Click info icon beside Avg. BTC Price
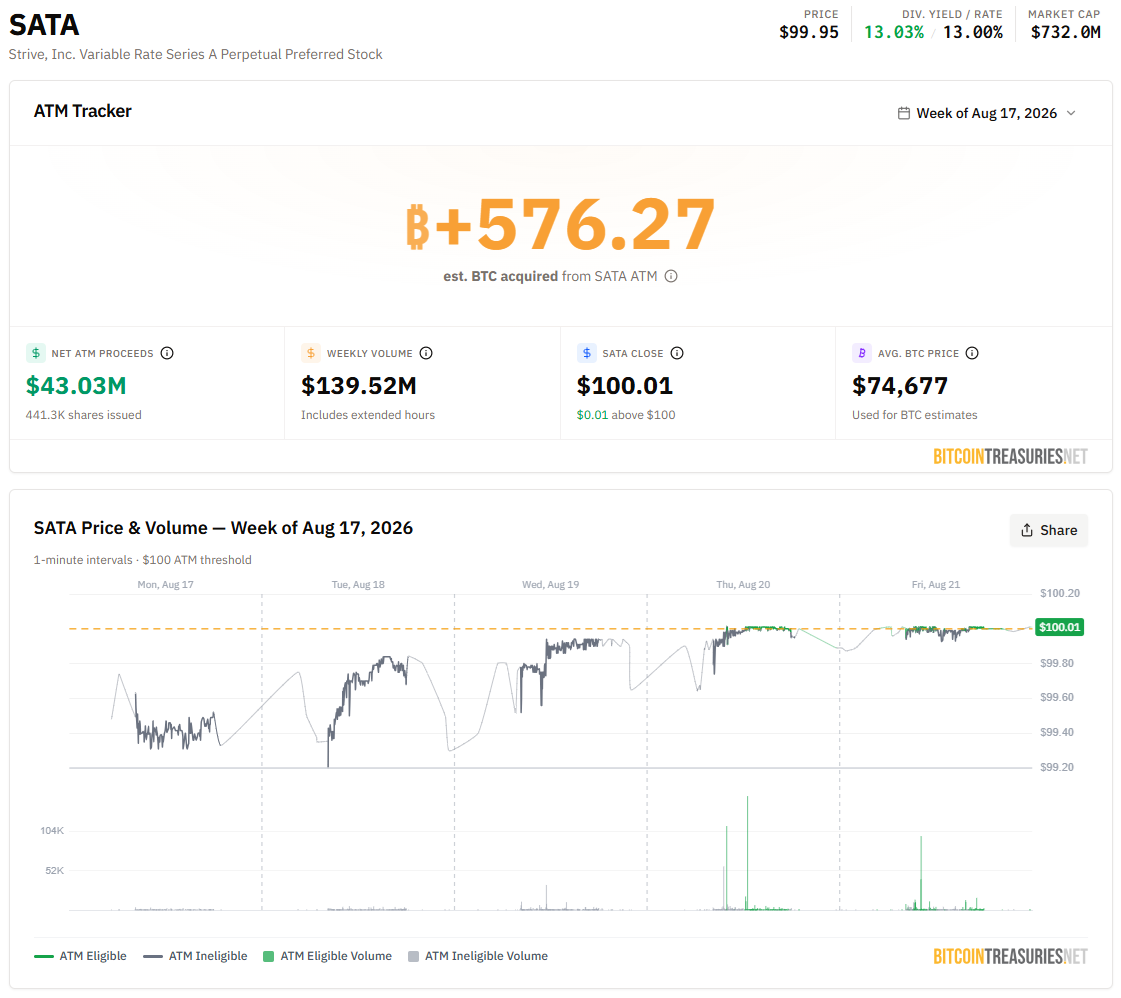Image resolution: width=1121 pixels, height=998 pixels. (x=972, y=353)
